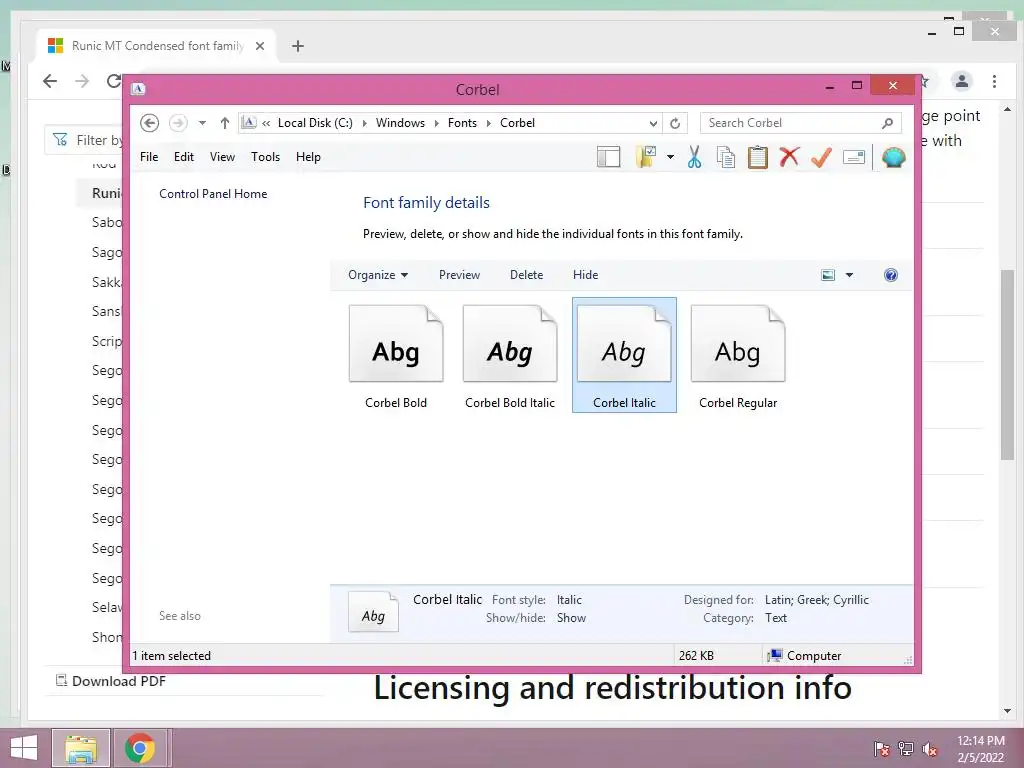Open Control Panel Home link
The height and width of the screenshot is (768, 1024).
pyautogui.click(x=213, y=194)
